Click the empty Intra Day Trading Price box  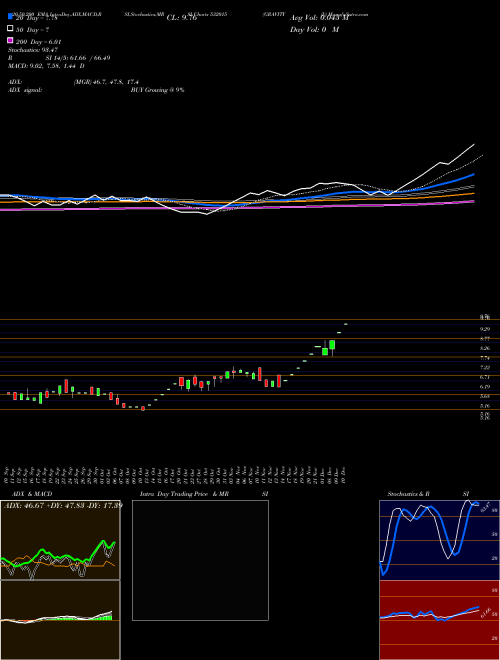pos(200,560)
